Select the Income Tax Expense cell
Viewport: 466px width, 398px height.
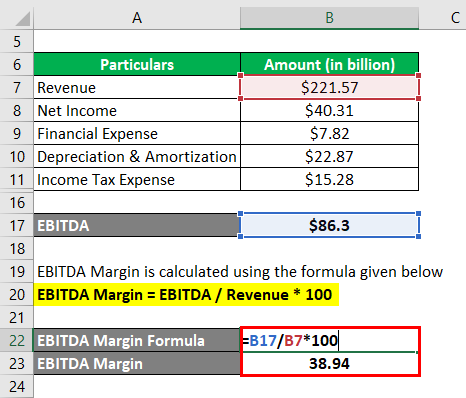137,179
